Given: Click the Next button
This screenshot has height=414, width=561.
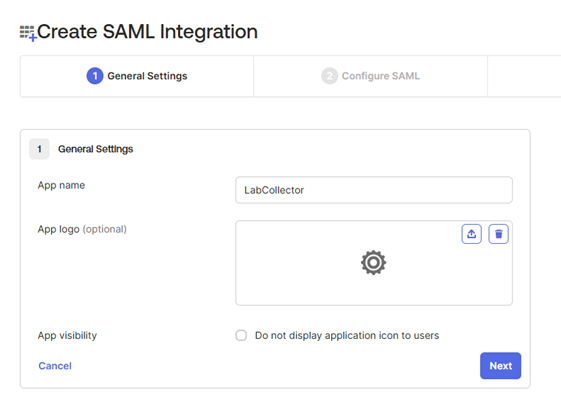Looking at the screenshot, I should pyautogui.click(x=501, y=366).
